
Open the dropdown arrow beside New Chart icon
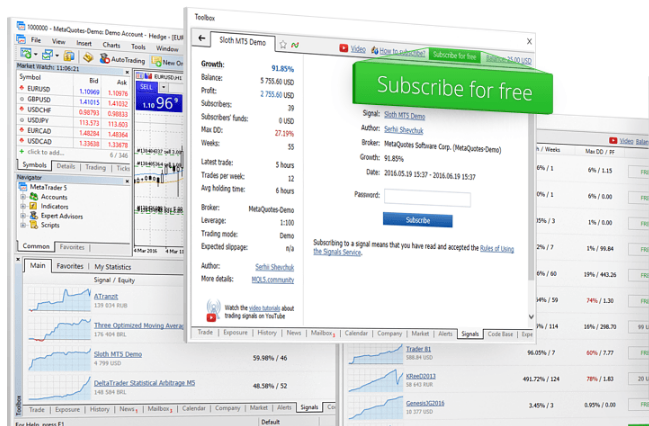[36, 55]
